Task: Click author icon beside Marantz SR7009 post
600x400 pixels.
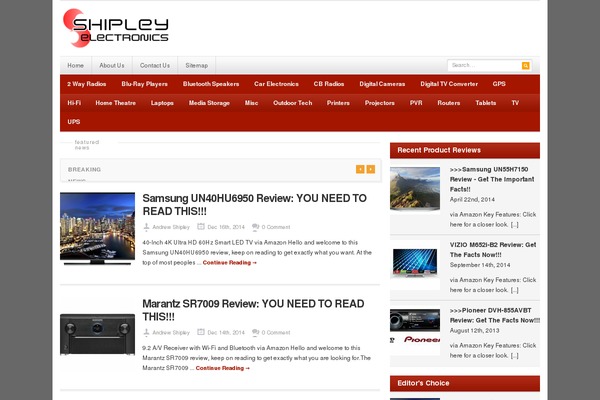Action: 146,332
